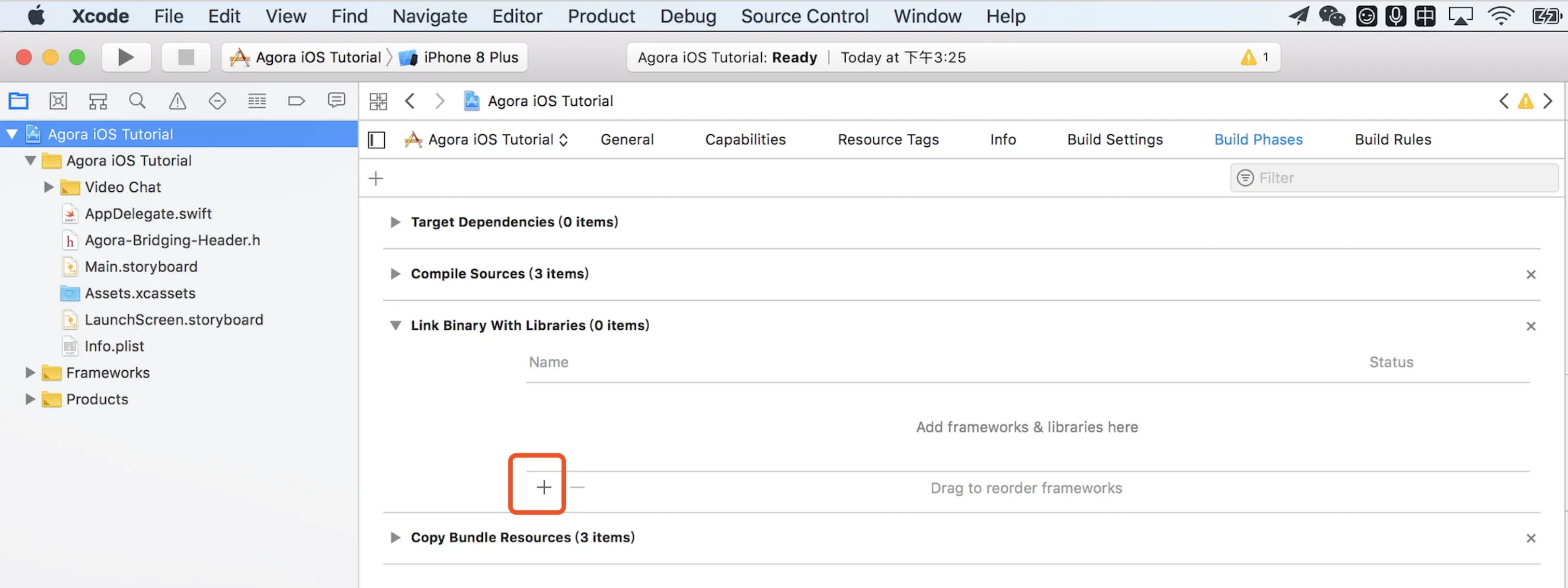This screenshot has height=588, width=1568.
Task: Choose the iPhone 8 Plus run destination
Action: (459, 57)
